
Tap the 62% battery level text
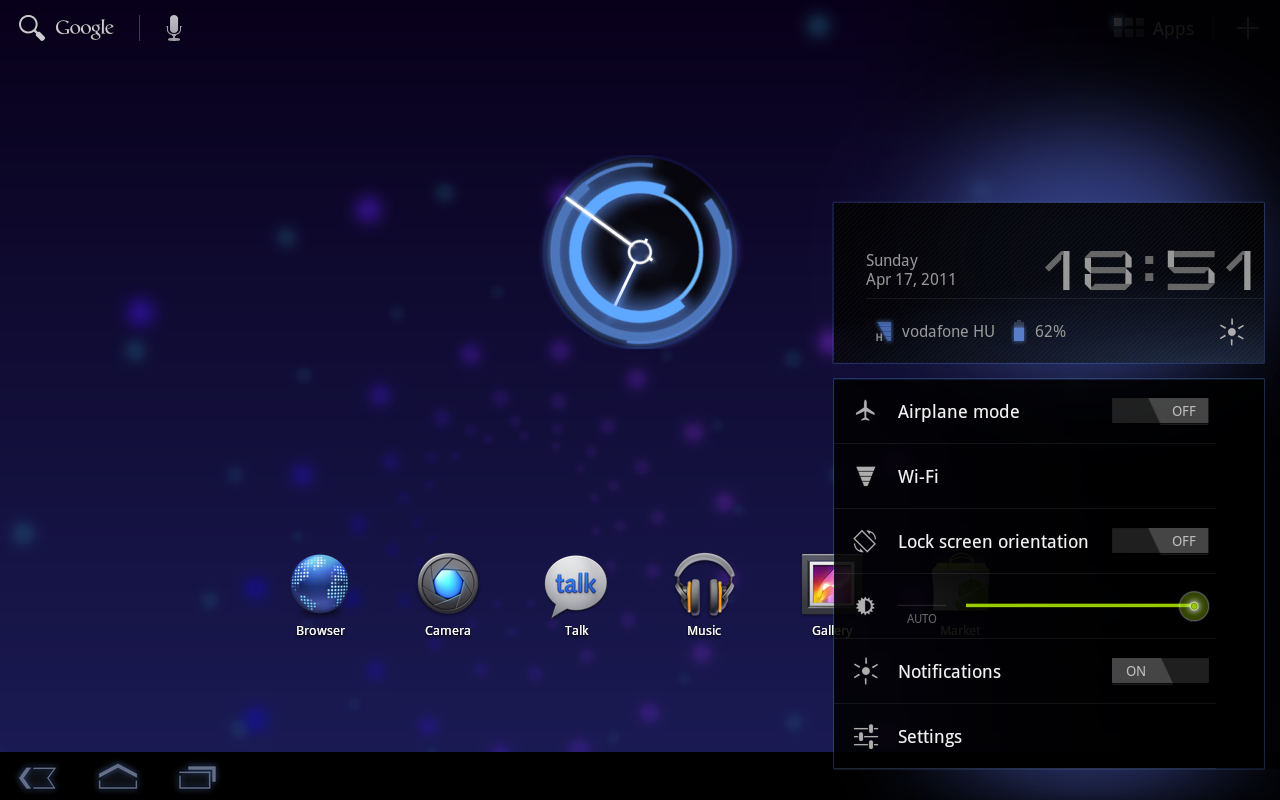(x=1050, y=331)
